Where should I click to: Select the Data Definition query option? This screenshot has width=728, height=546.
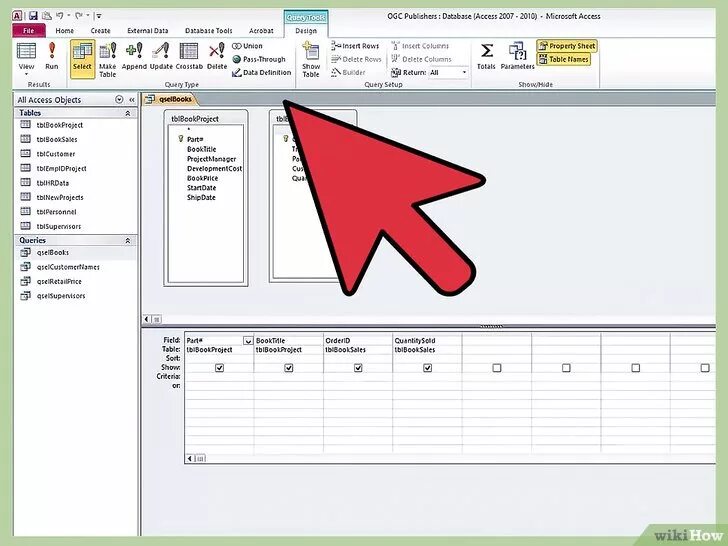[262, 72]
